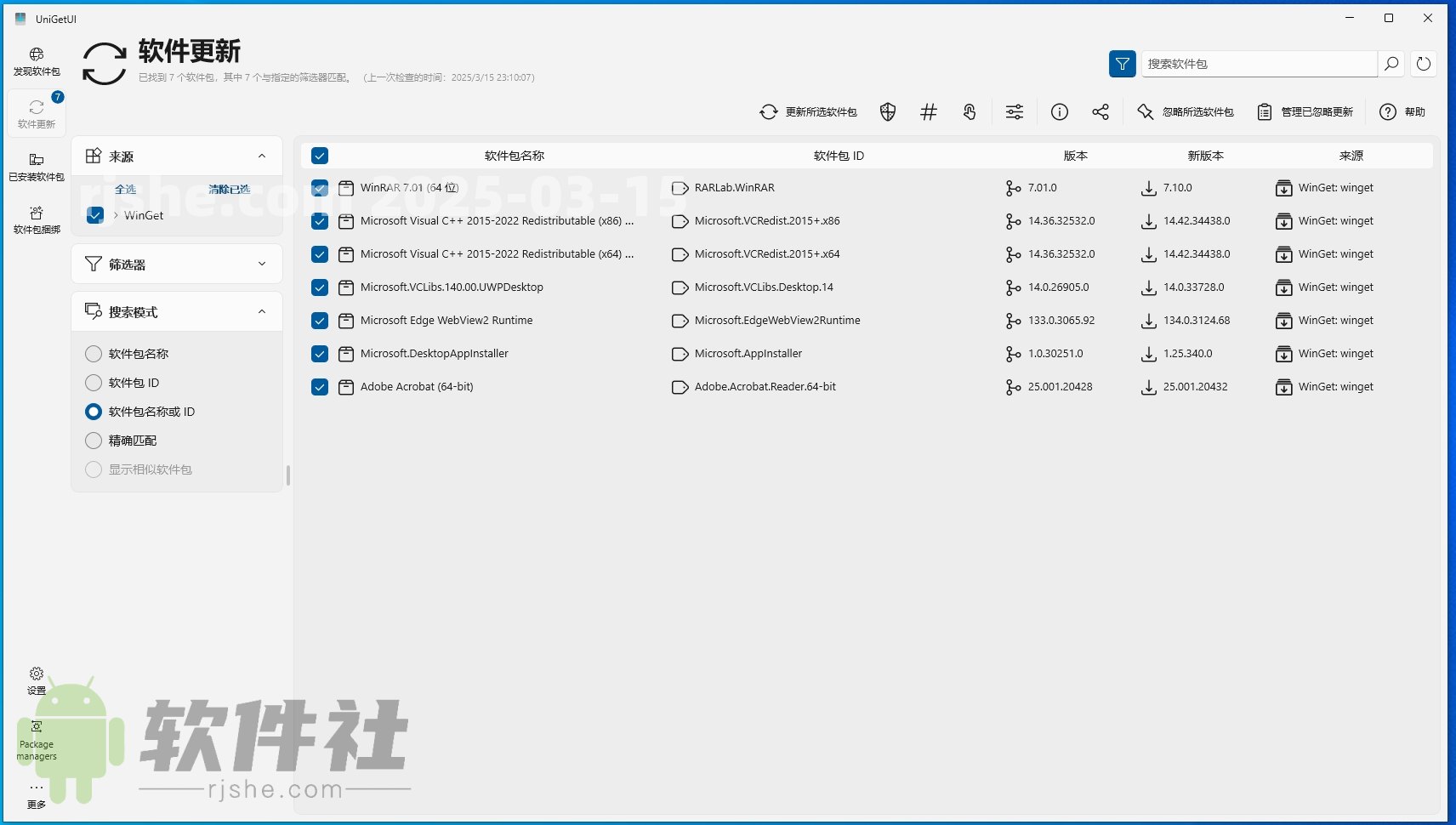Click the 更新所选软件包 update button
1456x825 pixels.
(x=806, y=111)
